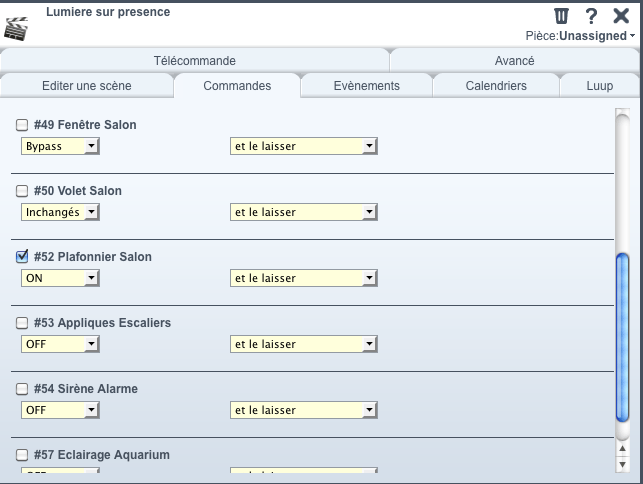Open Inchangés dropdown for Volet Salon
This screenshot has height=484, width=643.
[x=60, y=212]
